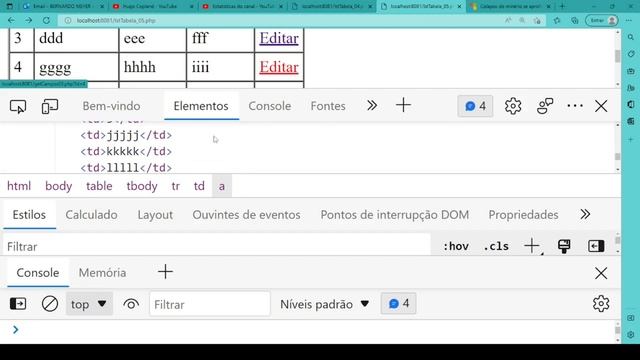The height and width of the screenshot is (360, 640).
Task: Expand more DevTools tabs chevron
Action: (371, 106)
